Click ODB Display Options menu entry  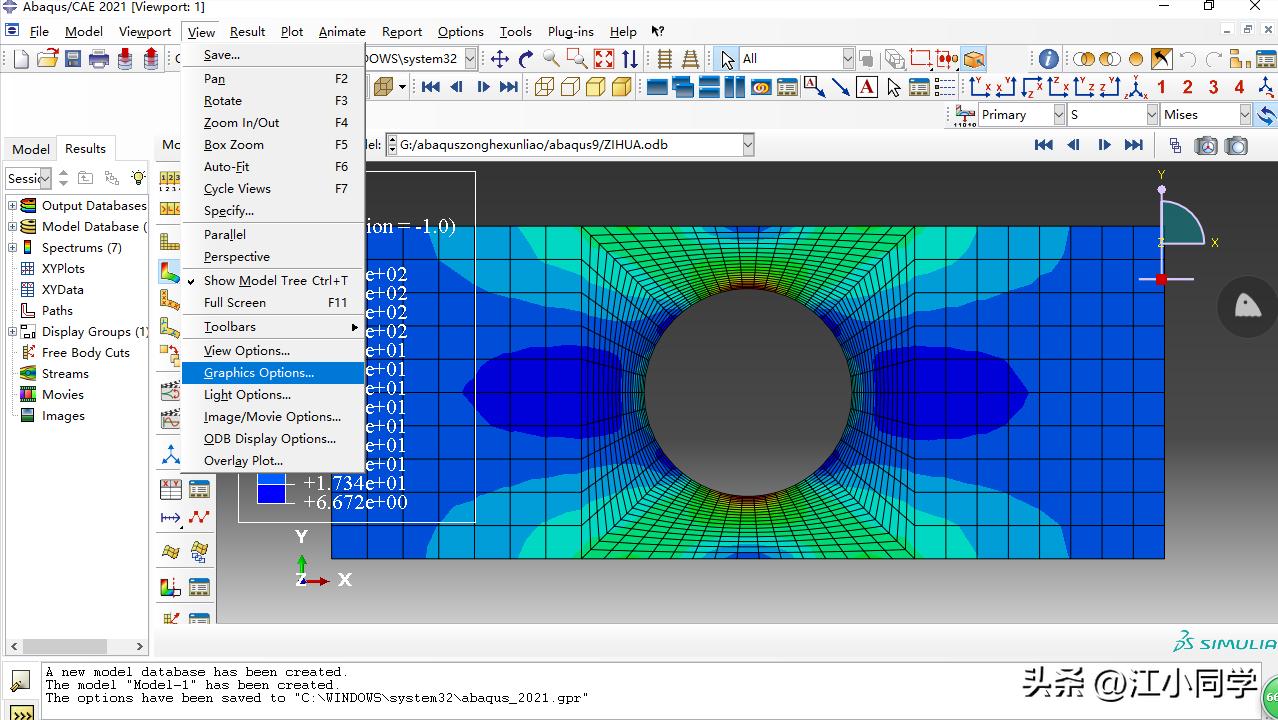270,439
